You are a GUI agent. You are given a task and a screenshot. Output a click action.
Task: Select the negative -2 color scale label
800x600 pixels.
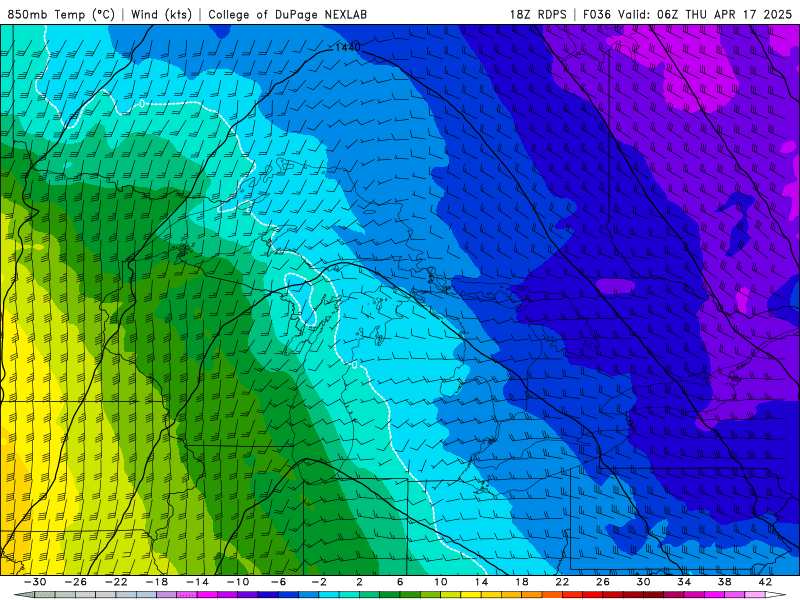pos(319,582)
